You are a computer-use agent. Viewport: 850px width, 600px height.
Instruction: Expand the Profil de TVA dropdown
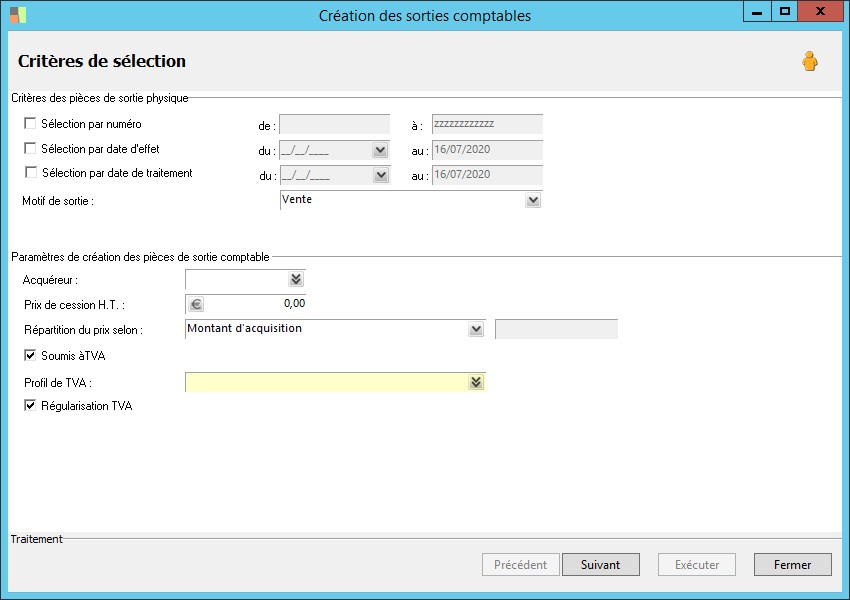(476, 382)
